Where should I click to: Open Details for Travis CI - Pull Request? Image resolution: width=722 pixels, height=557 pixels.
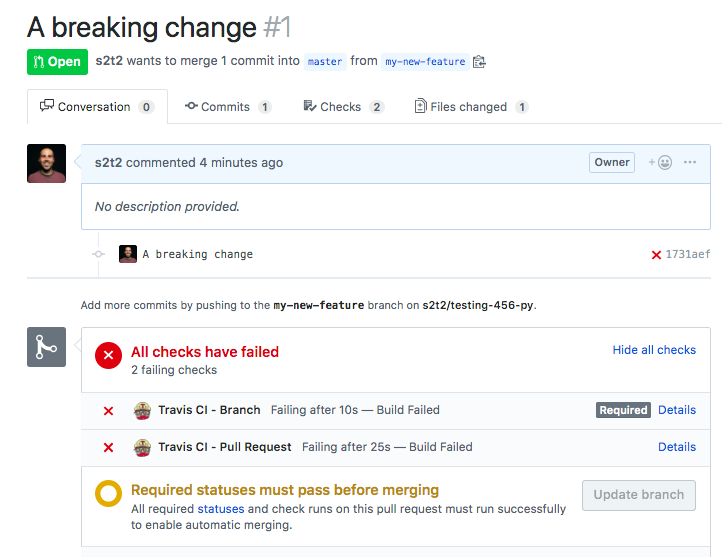[x=677, y=447]
